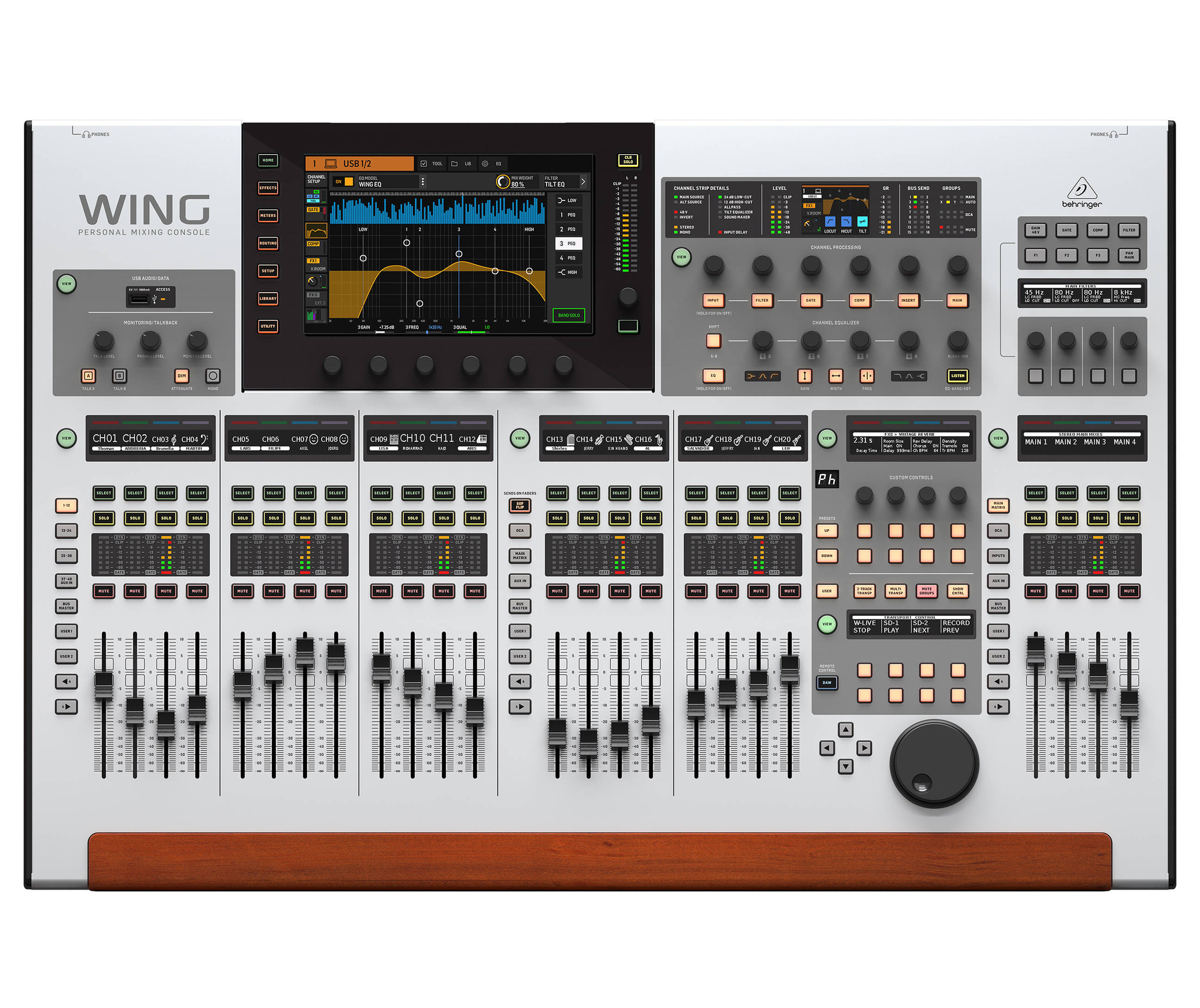This screenshot has width=1200, height=1008.
Task: Mute channel CH01
Action: [x=104, y=591]
